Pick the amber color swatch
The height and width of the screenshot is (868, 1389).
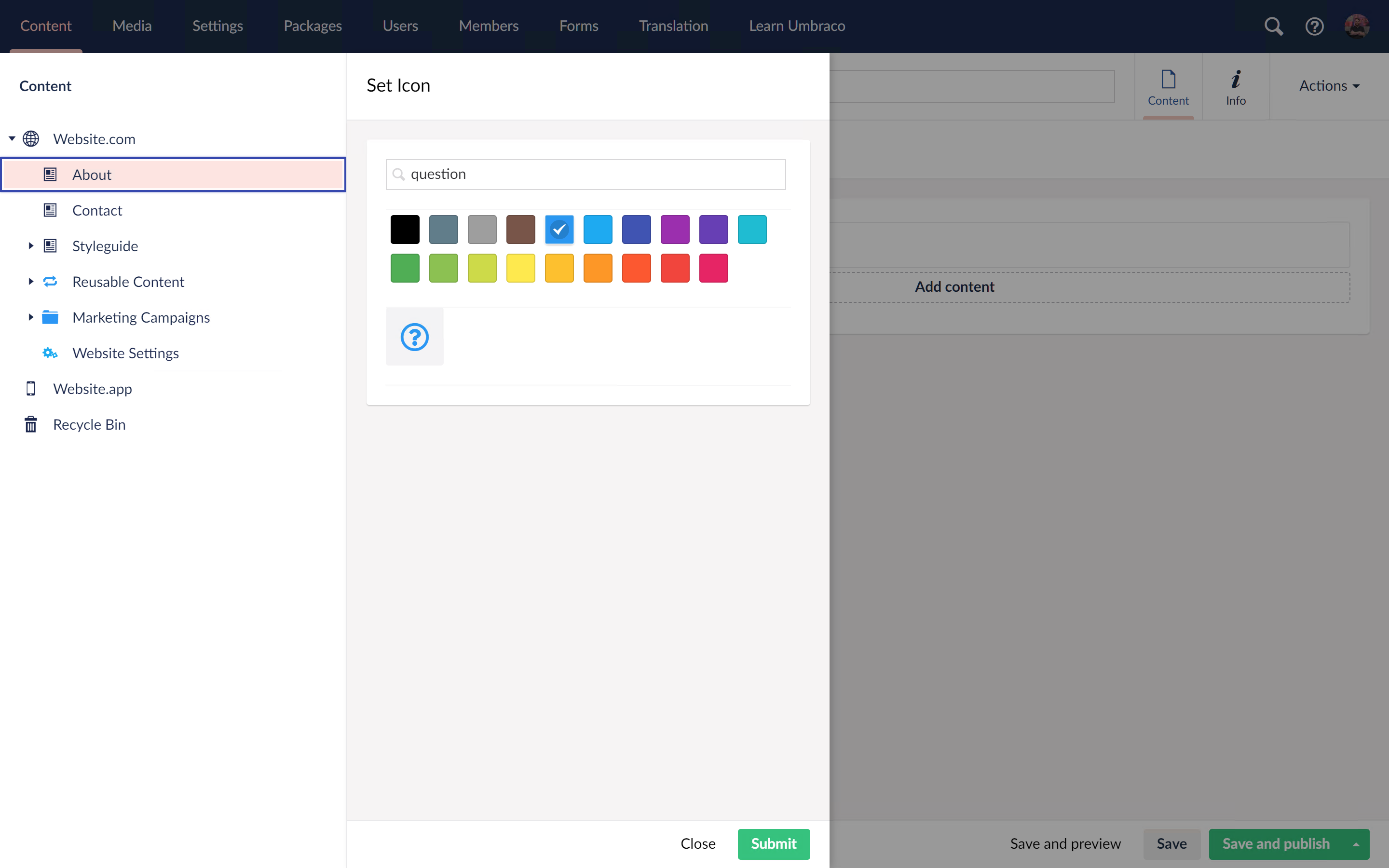[559, 268]
